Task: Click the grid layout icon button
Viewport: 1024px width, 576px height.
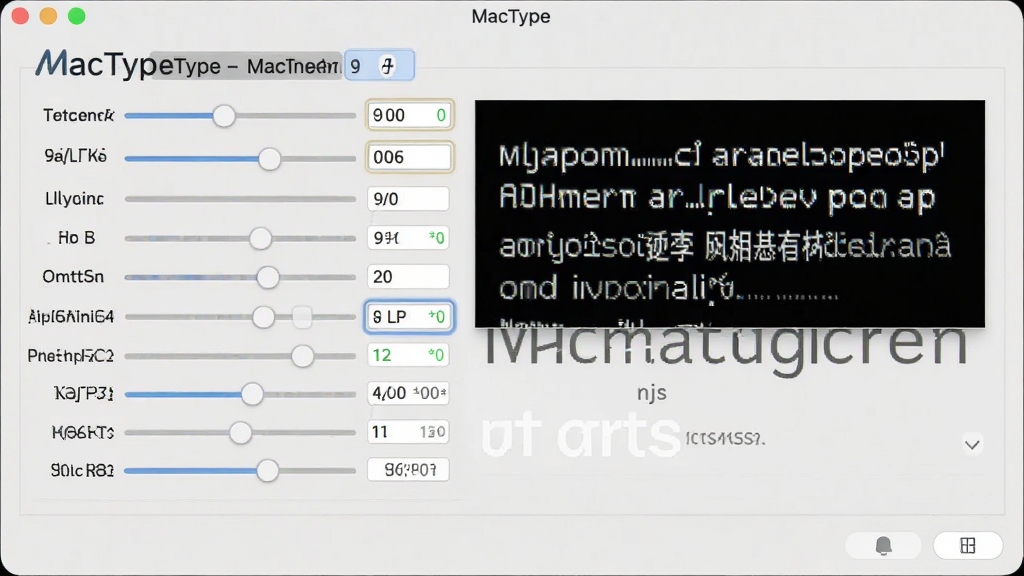Action: coord(968,545)
